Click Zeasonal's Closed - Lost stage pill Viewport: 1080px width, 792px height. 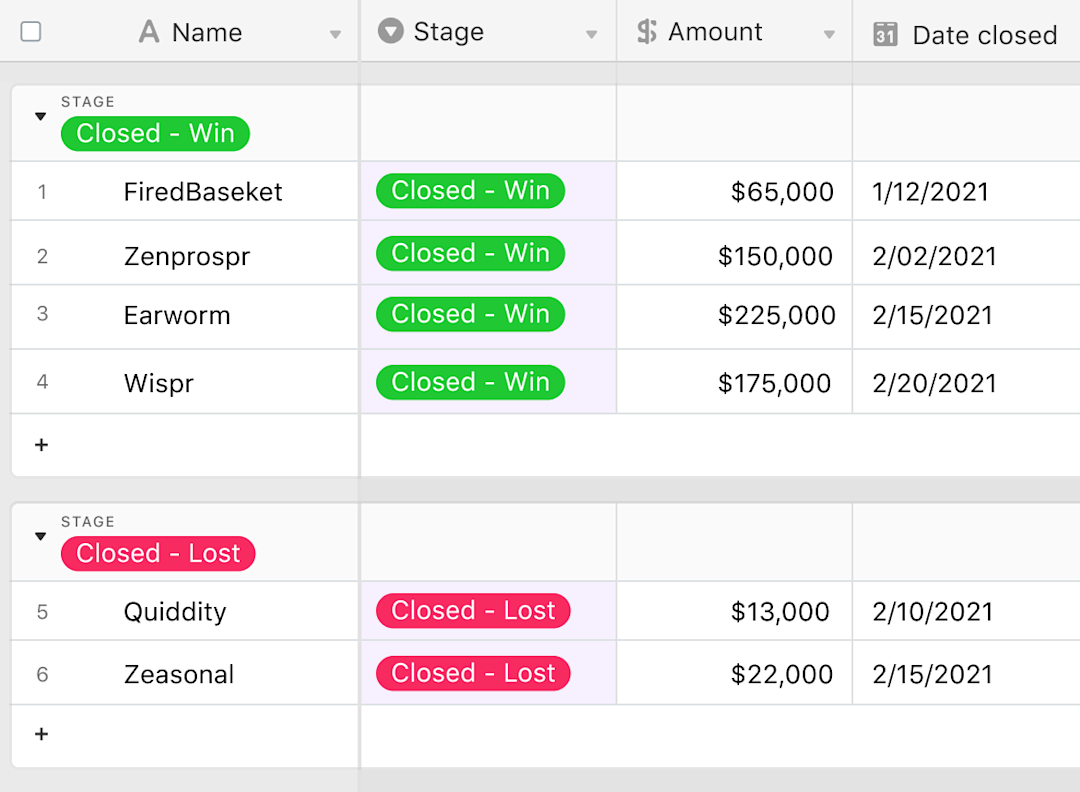click(x=472, y=673)
